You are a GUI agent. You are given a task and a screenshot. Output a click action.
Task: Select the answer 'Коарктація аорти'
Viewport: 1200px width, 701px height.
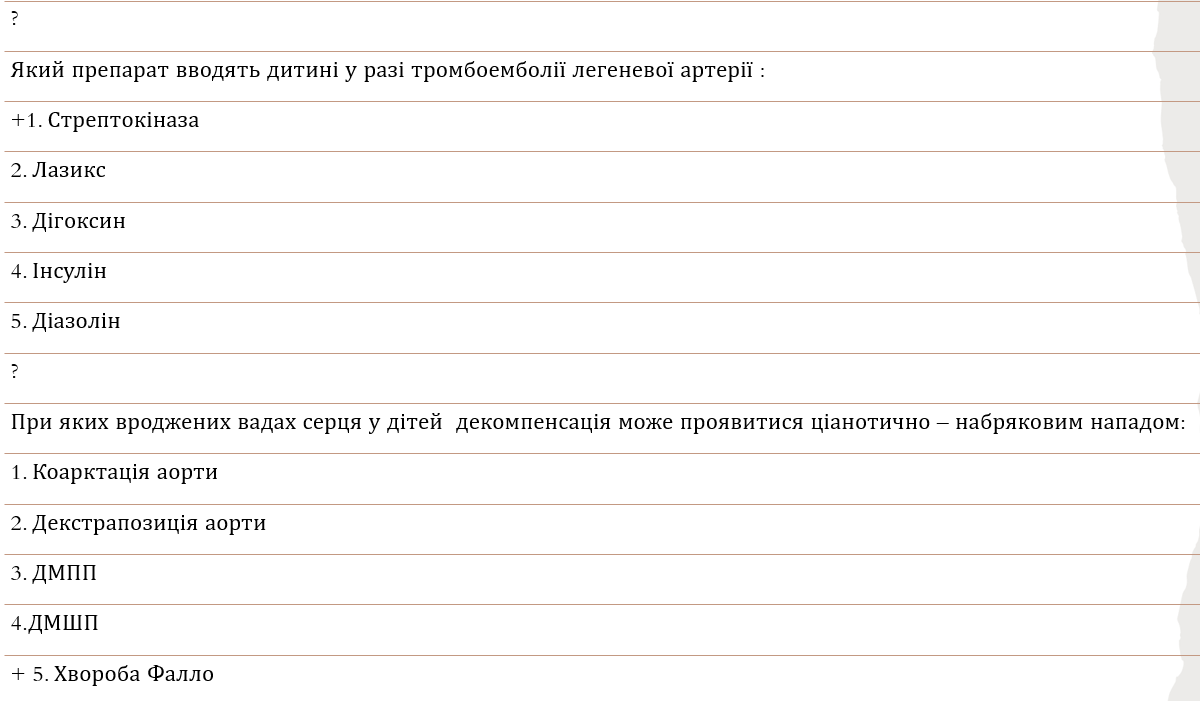click(x=125, y=472)
